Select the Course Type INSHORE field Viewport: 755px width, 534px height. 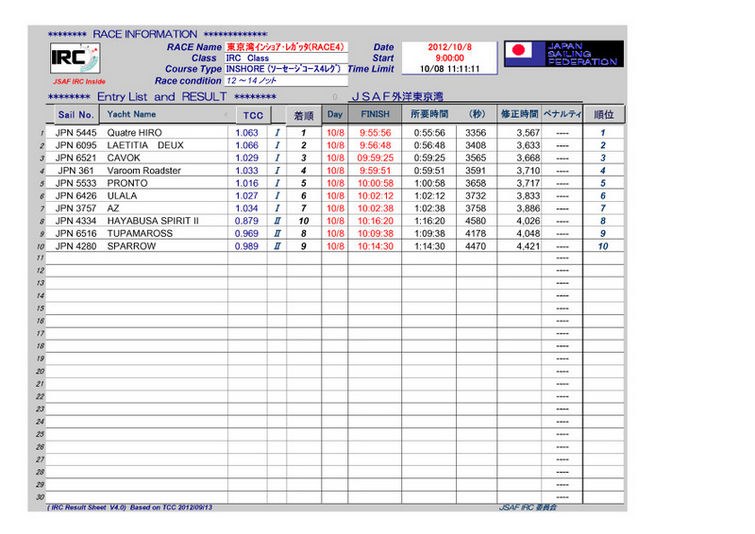pos(286,69)
